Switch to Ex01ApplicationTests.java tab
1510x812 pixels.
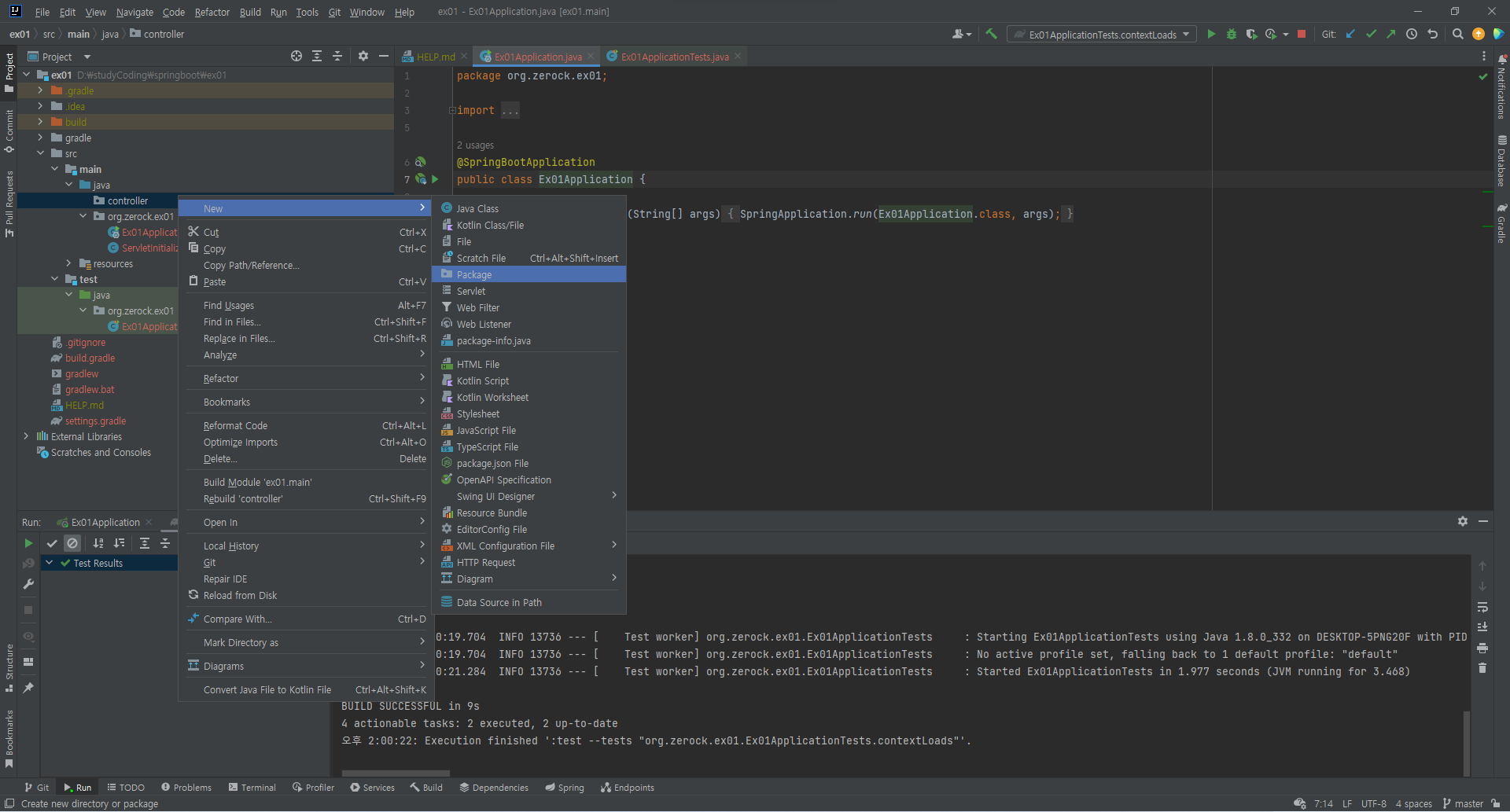click(x=675, y=57)
